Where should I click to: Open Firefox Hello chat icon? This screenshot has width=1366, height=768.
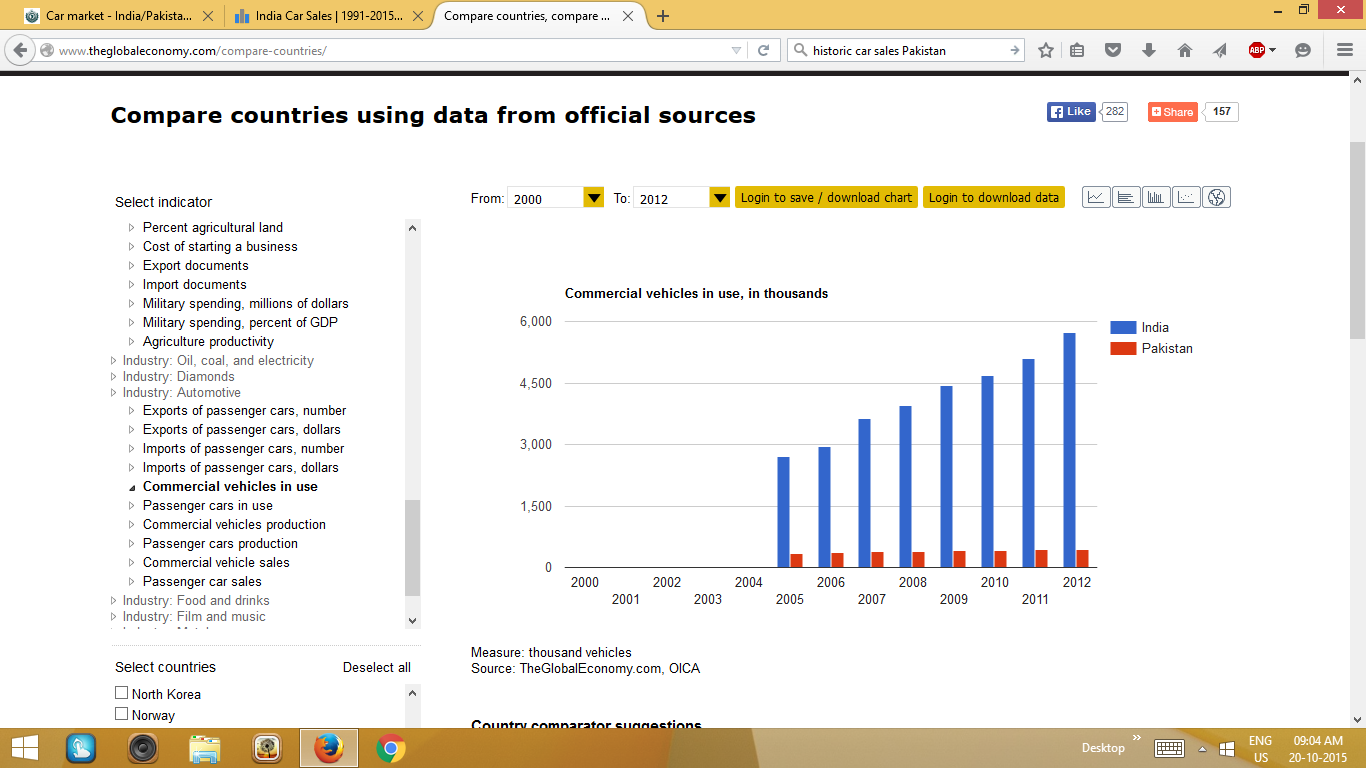1303,50
